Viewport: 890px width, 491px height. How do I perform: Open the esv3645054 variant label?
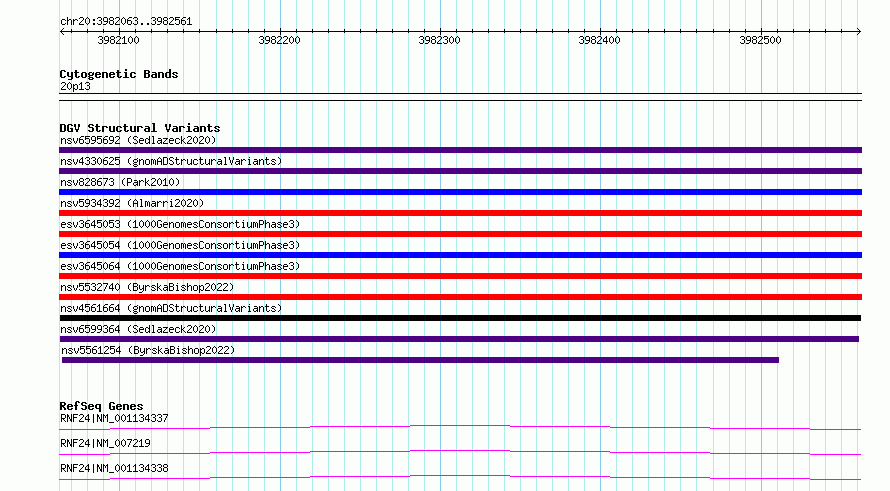point(180,245)
